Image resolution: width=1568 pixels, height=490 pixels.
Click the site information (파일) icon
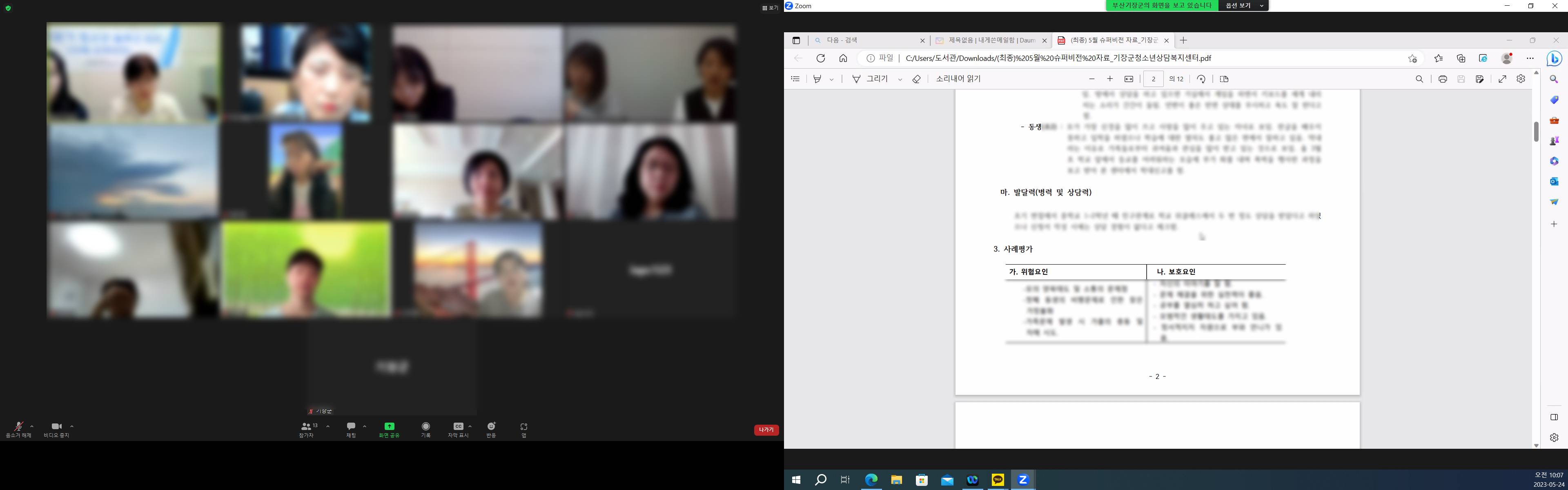point(880,58)
